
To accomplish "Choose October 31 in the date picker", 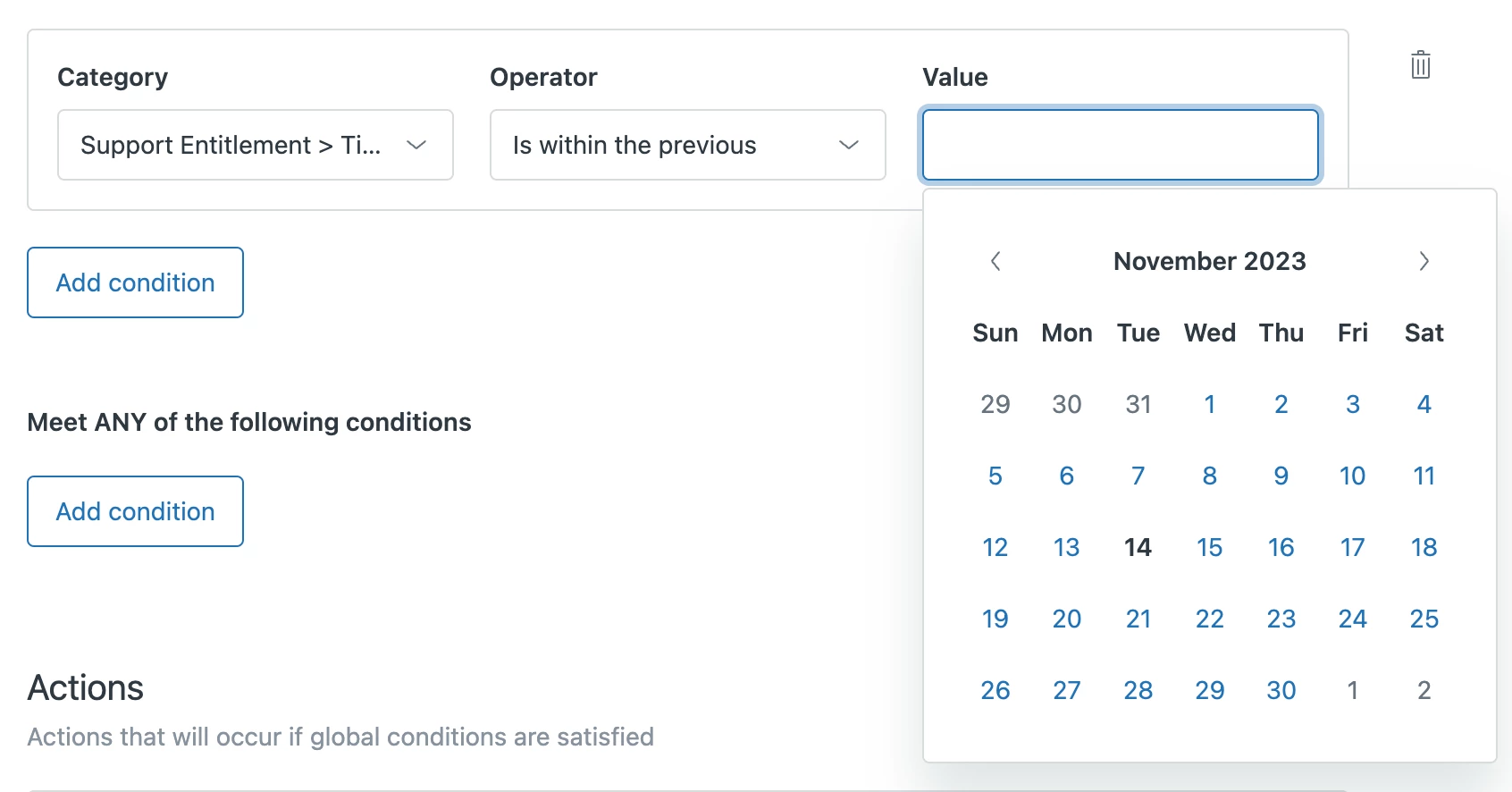I will click(x=1138, y=404).
